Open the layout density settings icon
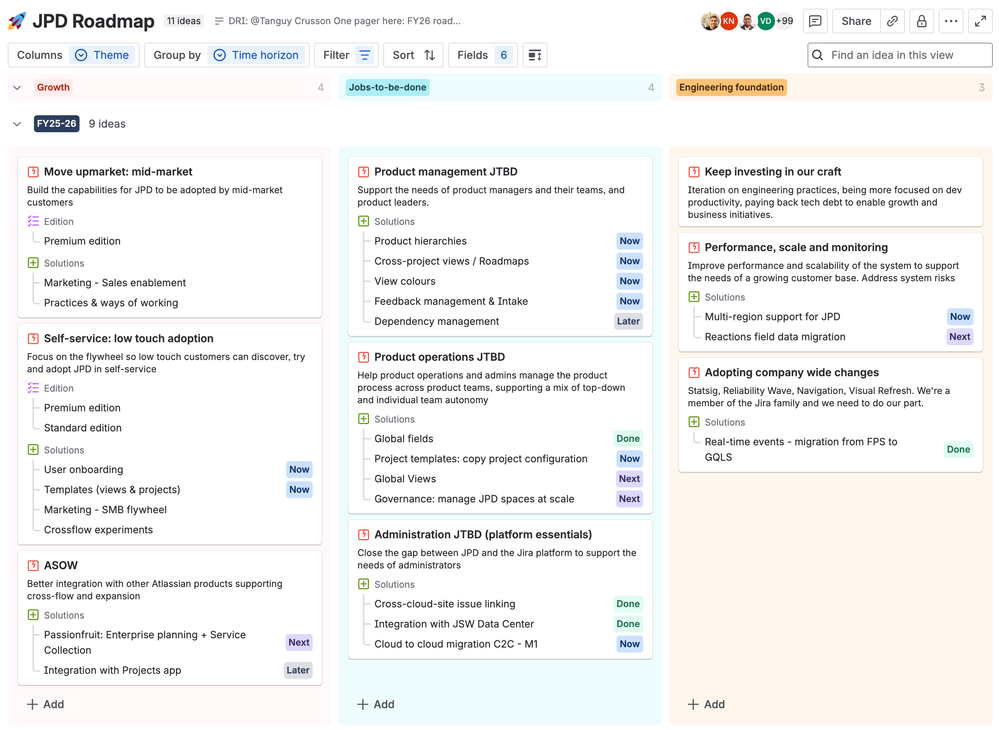The width and height of the screenshot is (999, 730). (x=535, y=55)
